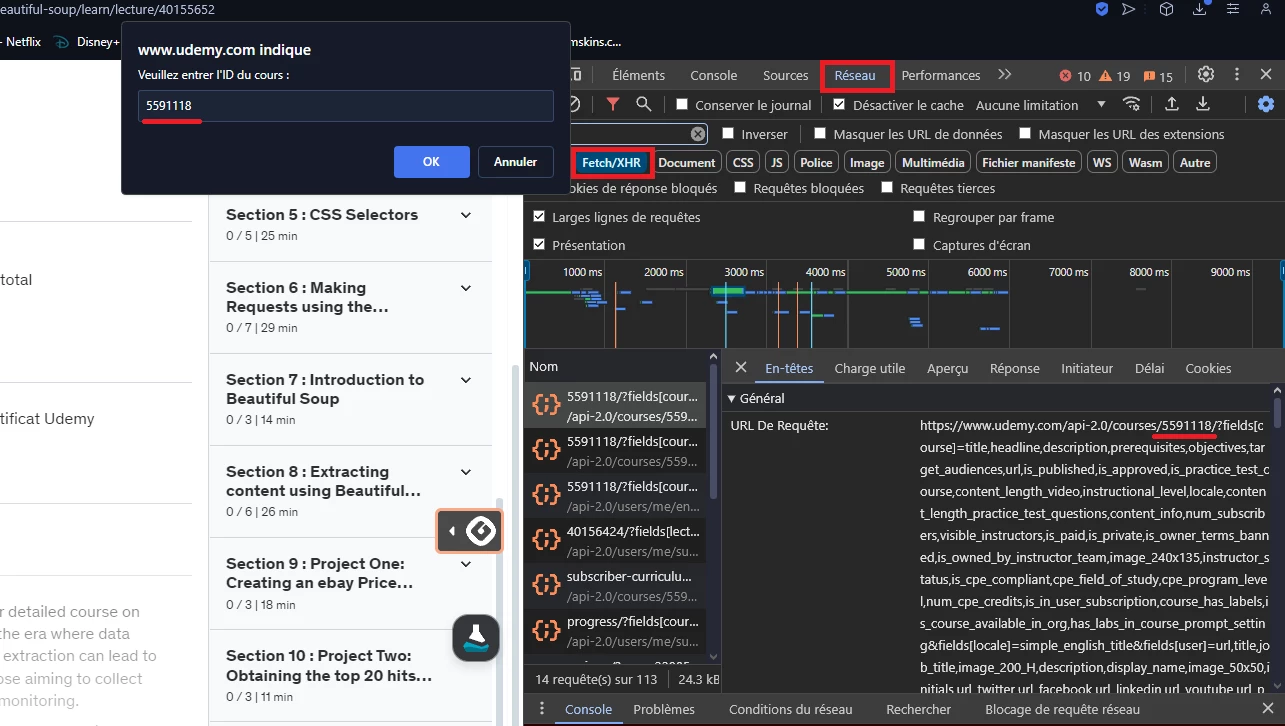Toggle the network filter funnel icon

[613, 104]
